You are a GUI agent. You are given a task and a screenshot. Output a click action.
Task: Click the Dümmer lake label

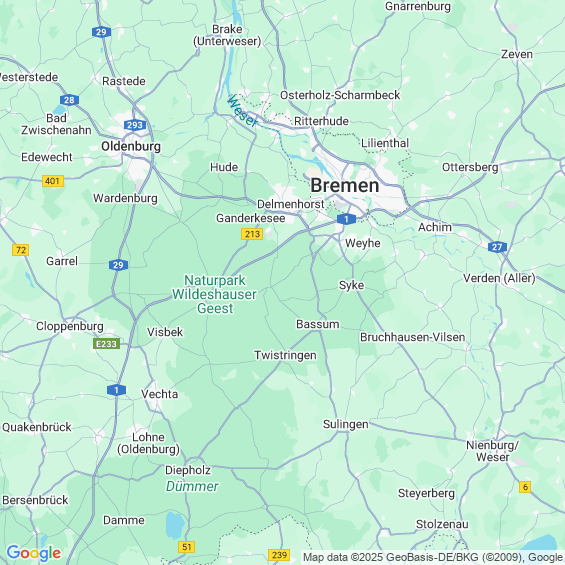click(192, 486)
